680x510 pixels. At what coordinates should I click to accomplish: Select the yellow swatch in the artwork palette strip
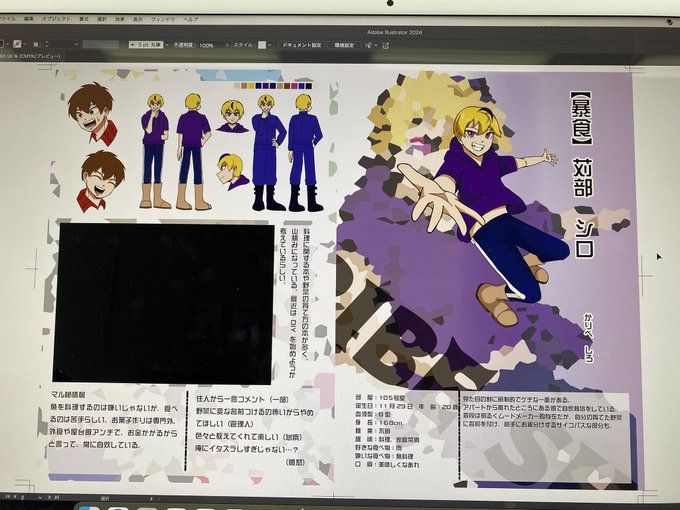251,86
